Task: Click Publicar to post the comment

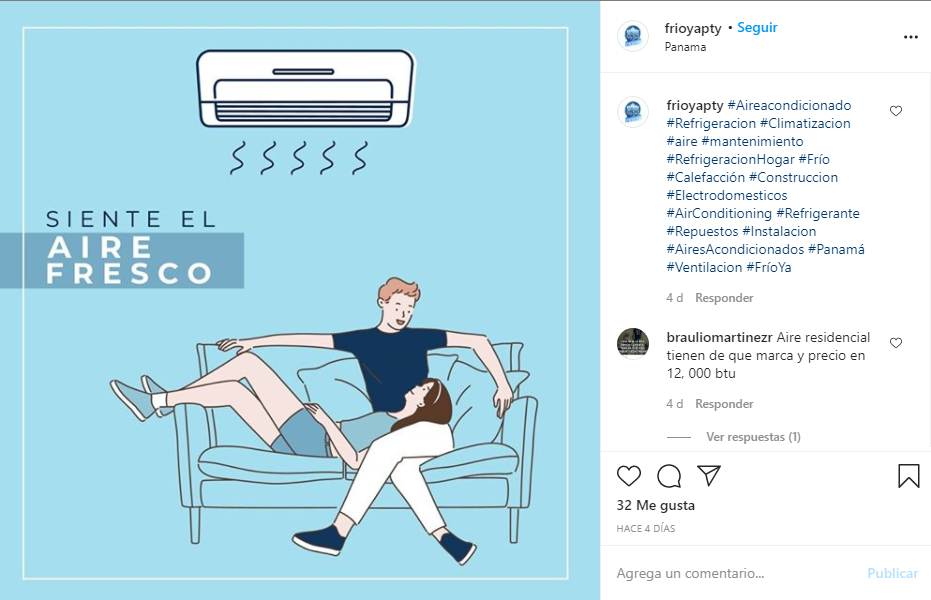Action: [892, 573]
